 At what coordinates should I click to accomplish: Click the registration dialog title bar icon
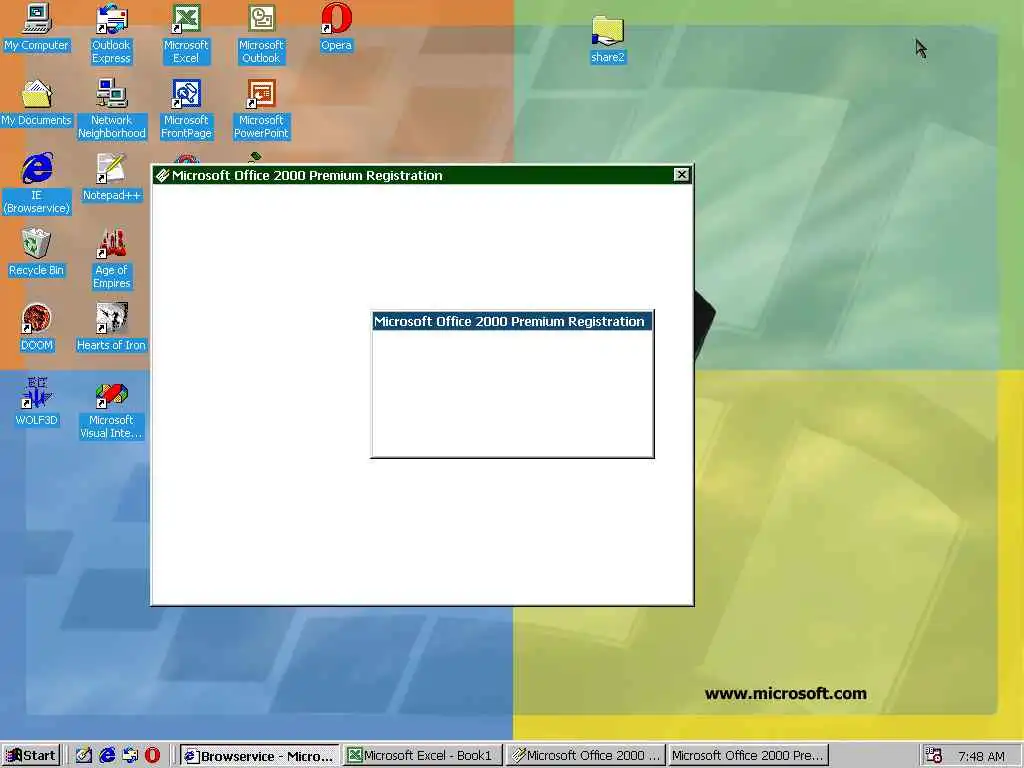pyautogui.click(x=163, y=175)
